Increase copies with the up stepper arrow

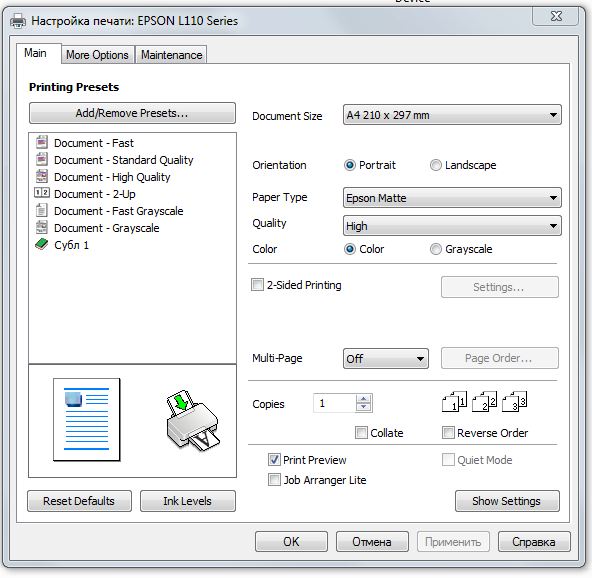point(364,399)
